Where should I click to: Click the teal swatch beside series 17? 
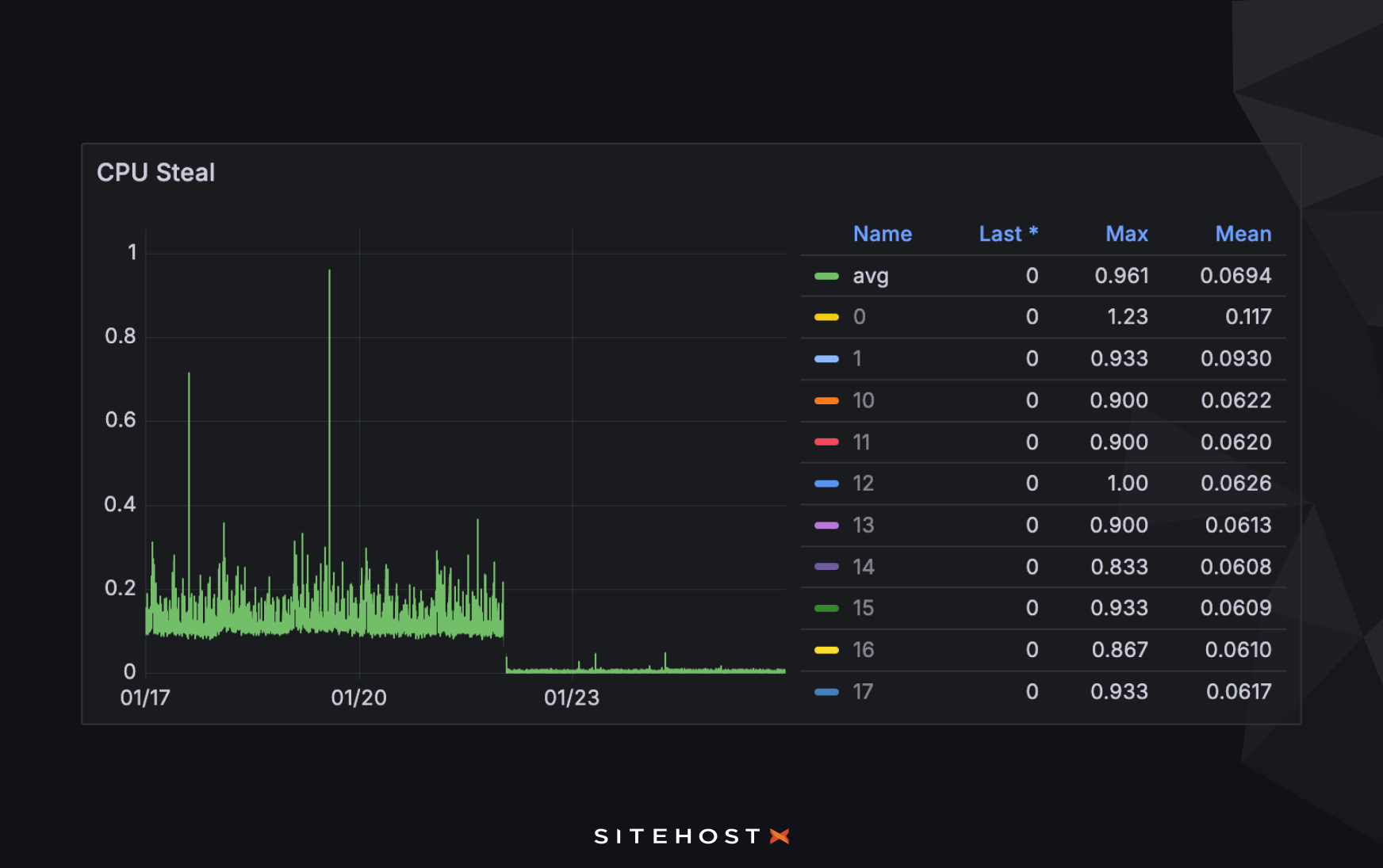[x=827, y=691]
